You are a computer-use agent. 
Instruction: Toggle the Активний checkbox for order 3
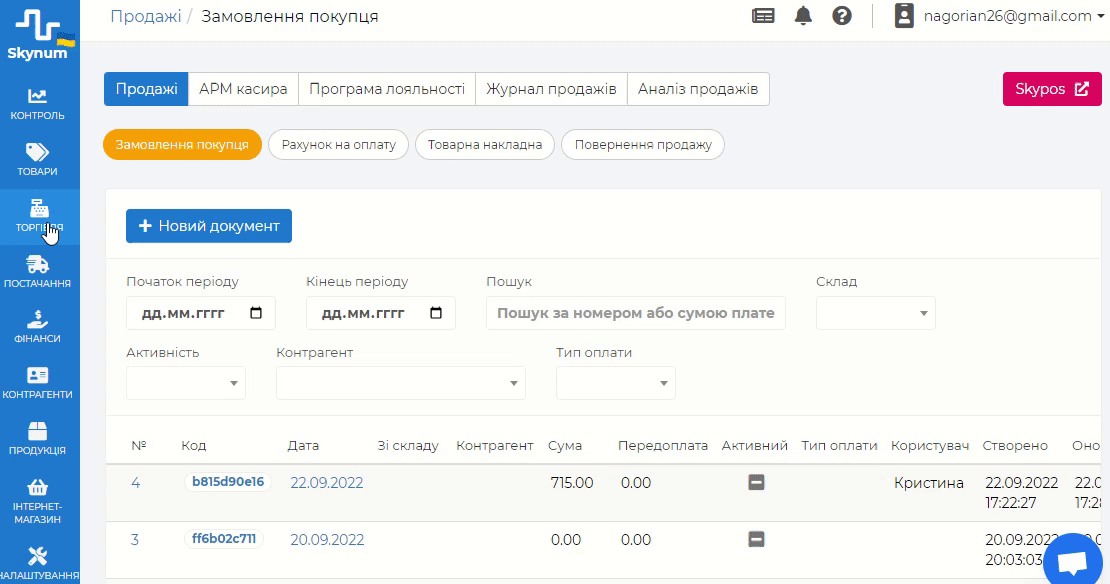pyautogui.click(x=756, y=540)
